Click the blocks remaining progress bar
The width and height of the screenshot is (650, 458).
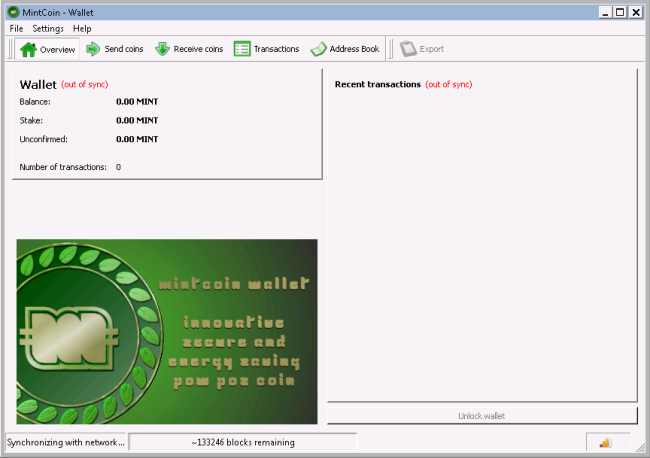tap(242, 442)
